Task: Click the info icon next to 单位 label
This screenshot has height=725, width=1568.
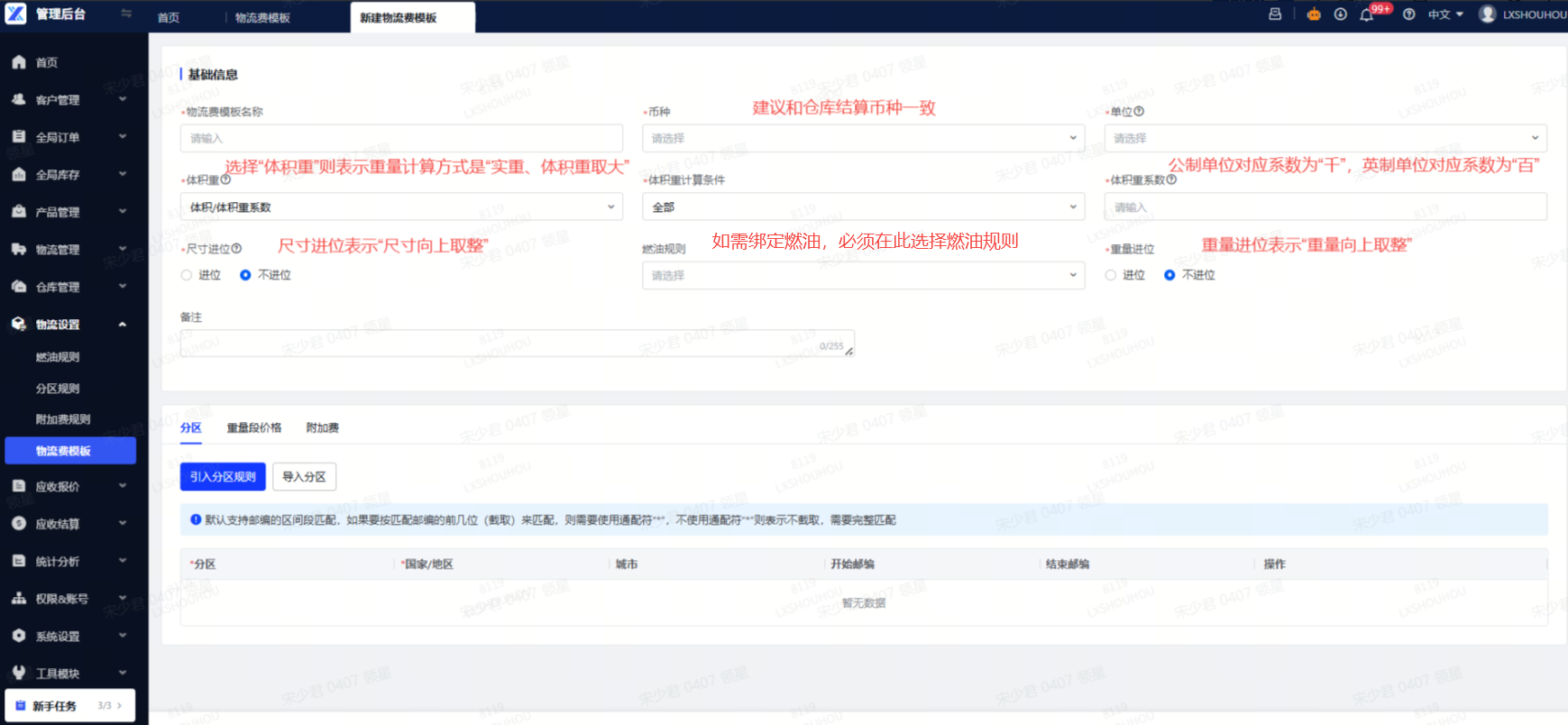Action: pyautogui.click(x=1139, y=112)
